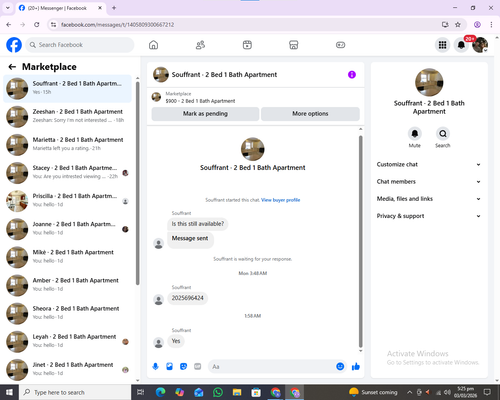Click the purple conversation info icon
Viewport: 500px width, 400px height.
point(352,75)
